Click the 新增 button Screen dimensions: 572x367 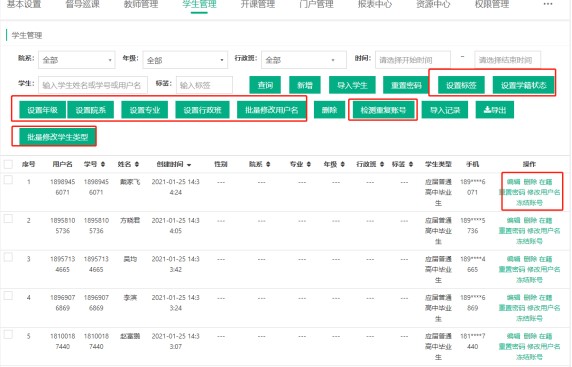305,85
